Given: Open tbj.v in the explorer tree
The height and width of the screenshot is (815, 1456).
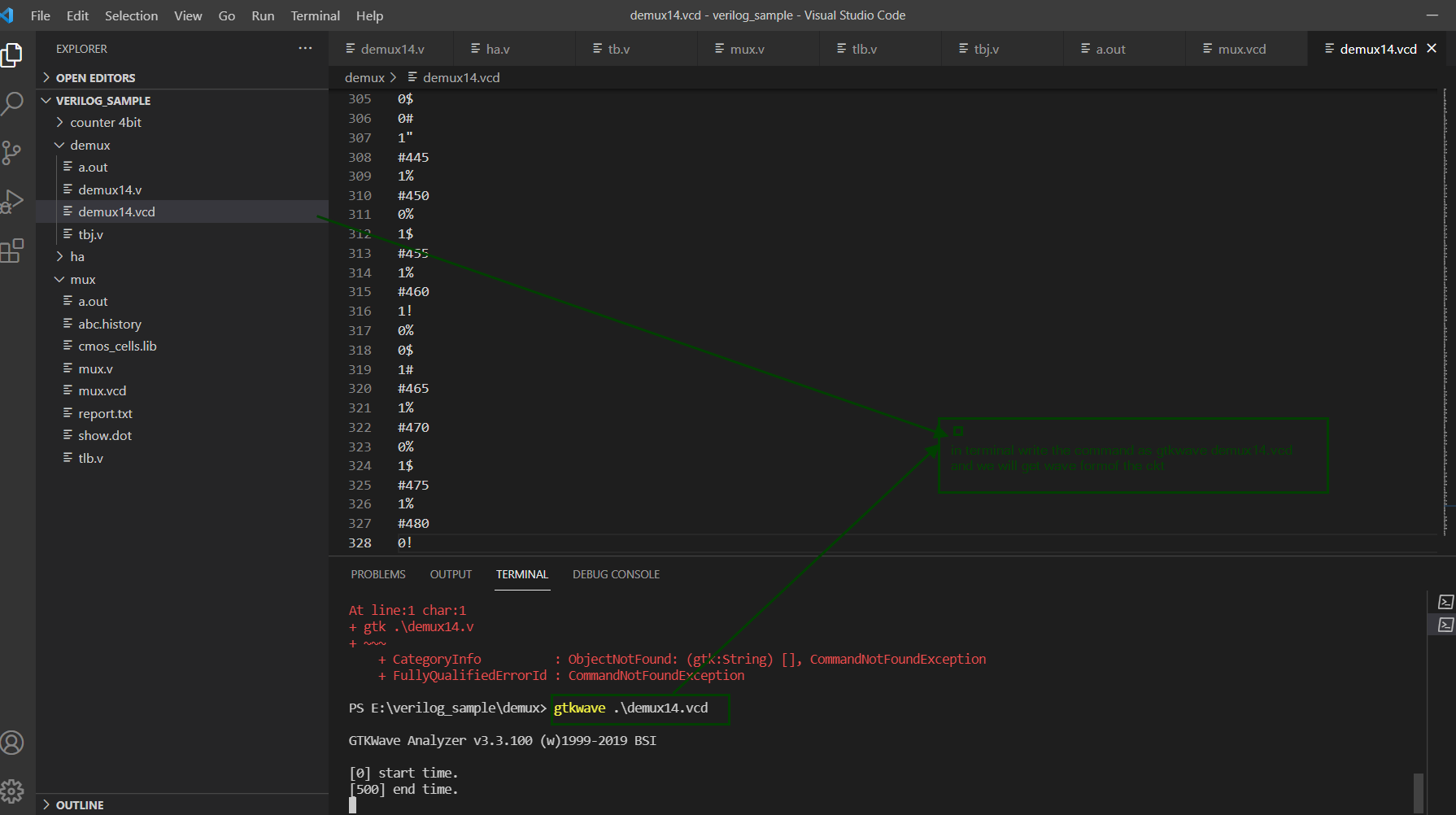Looking at the screenshot, I should (x=182, y=234).
